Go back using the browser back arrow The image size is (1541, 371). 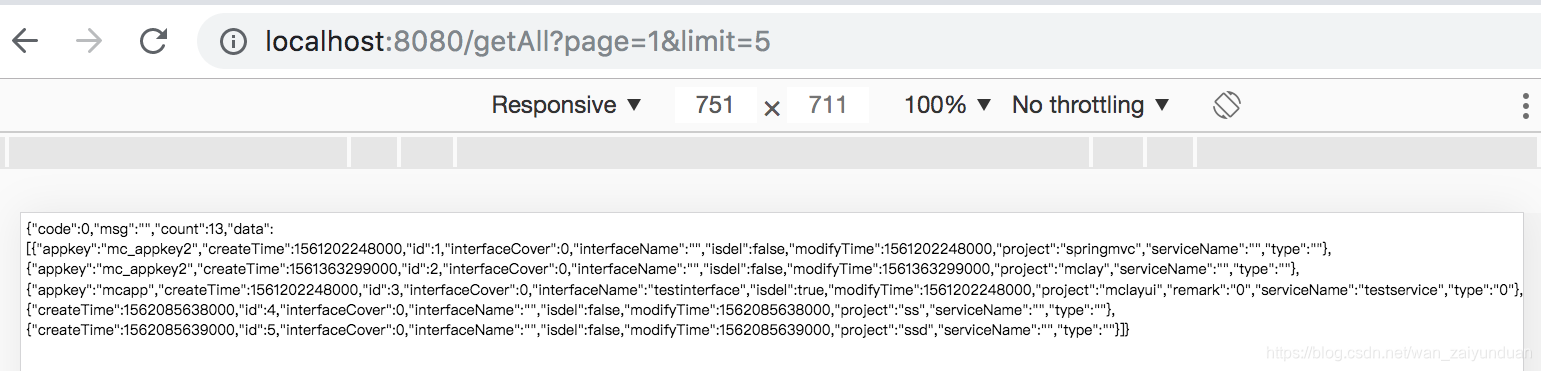coord(25,41)
